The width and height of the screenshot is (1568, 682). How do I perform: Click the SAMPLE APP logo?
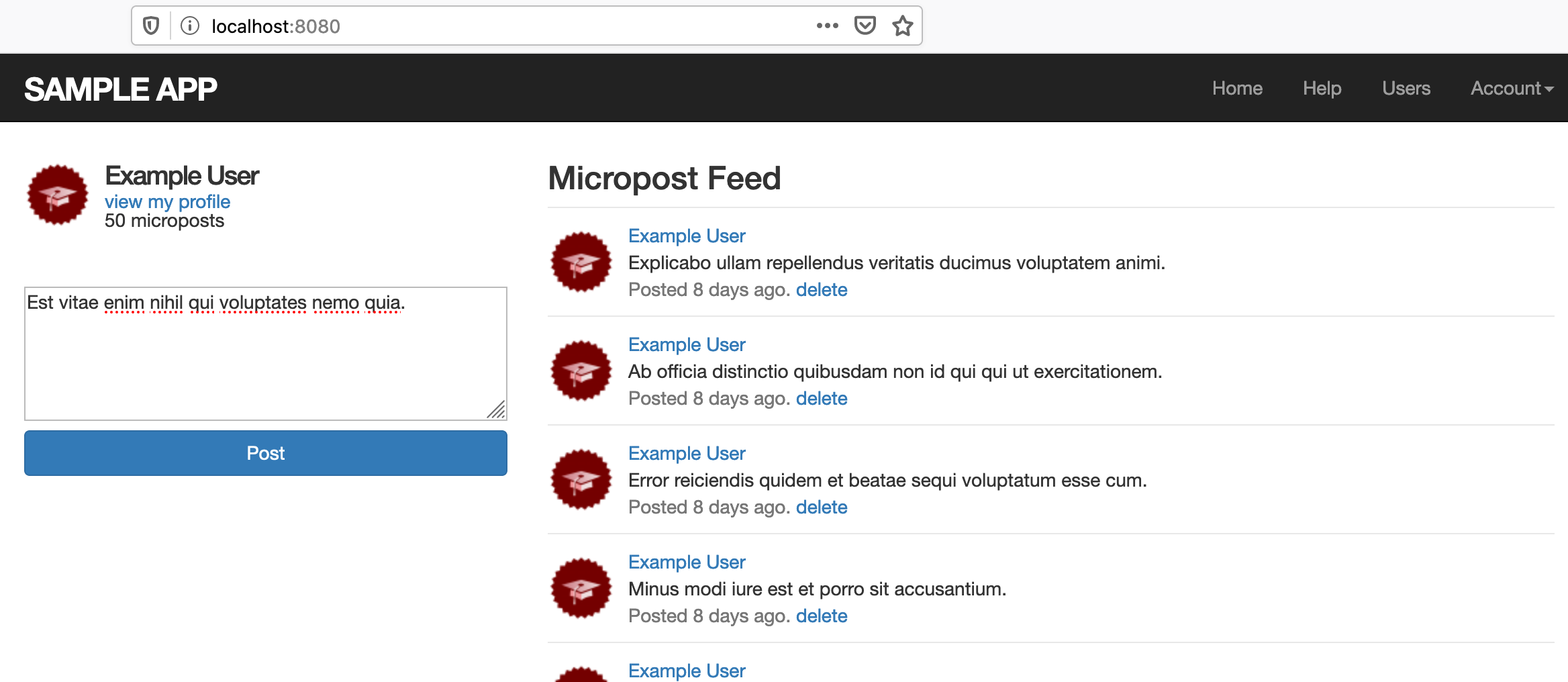tap(121, 89)
